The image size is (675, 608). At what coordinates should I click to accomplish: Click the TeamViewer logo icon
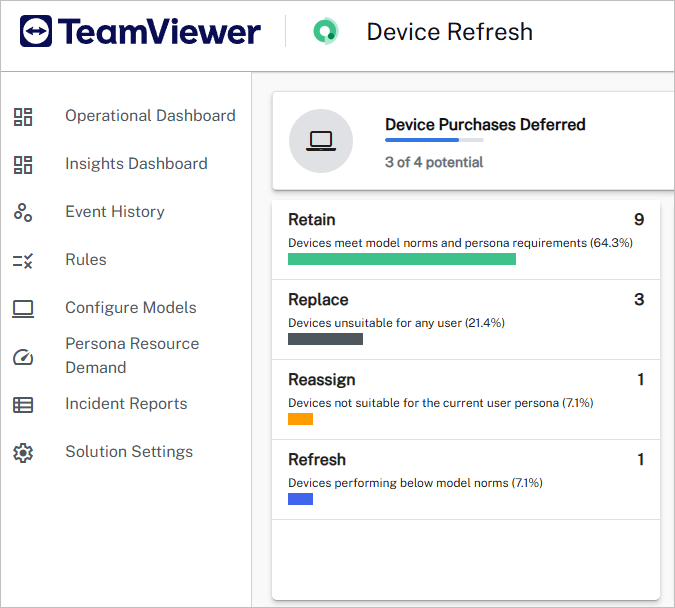point(36,31)
